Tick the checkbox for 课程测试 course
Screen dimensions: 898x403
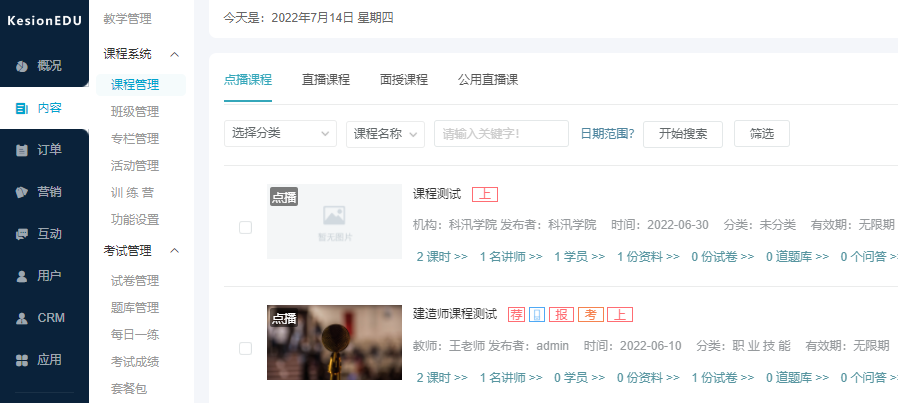coord(245,228)
